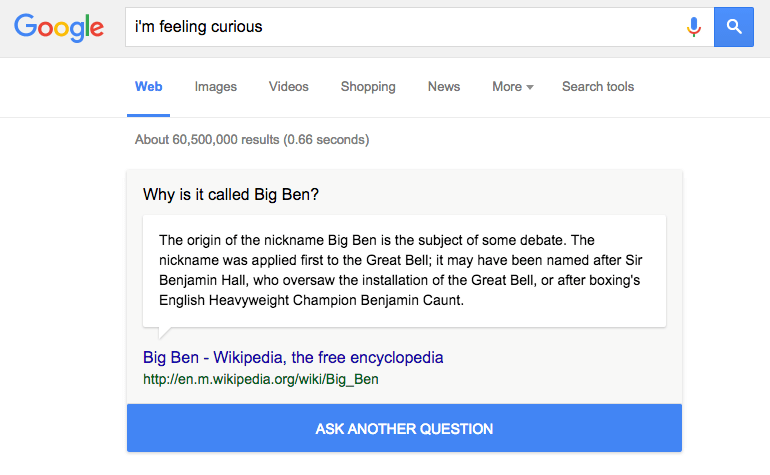This screenshot has width=770, height=475.
Task: Click the 'Why is it called Big Ben?' heading
Action: tap(231, 195)
